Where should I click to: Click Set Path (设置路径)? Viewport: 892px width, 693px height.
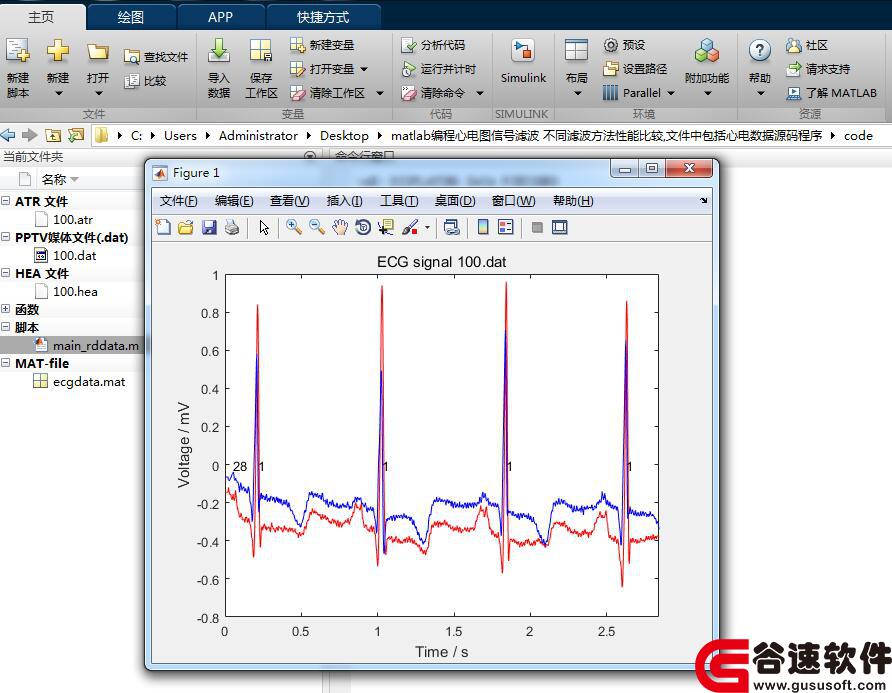[635, 69]
